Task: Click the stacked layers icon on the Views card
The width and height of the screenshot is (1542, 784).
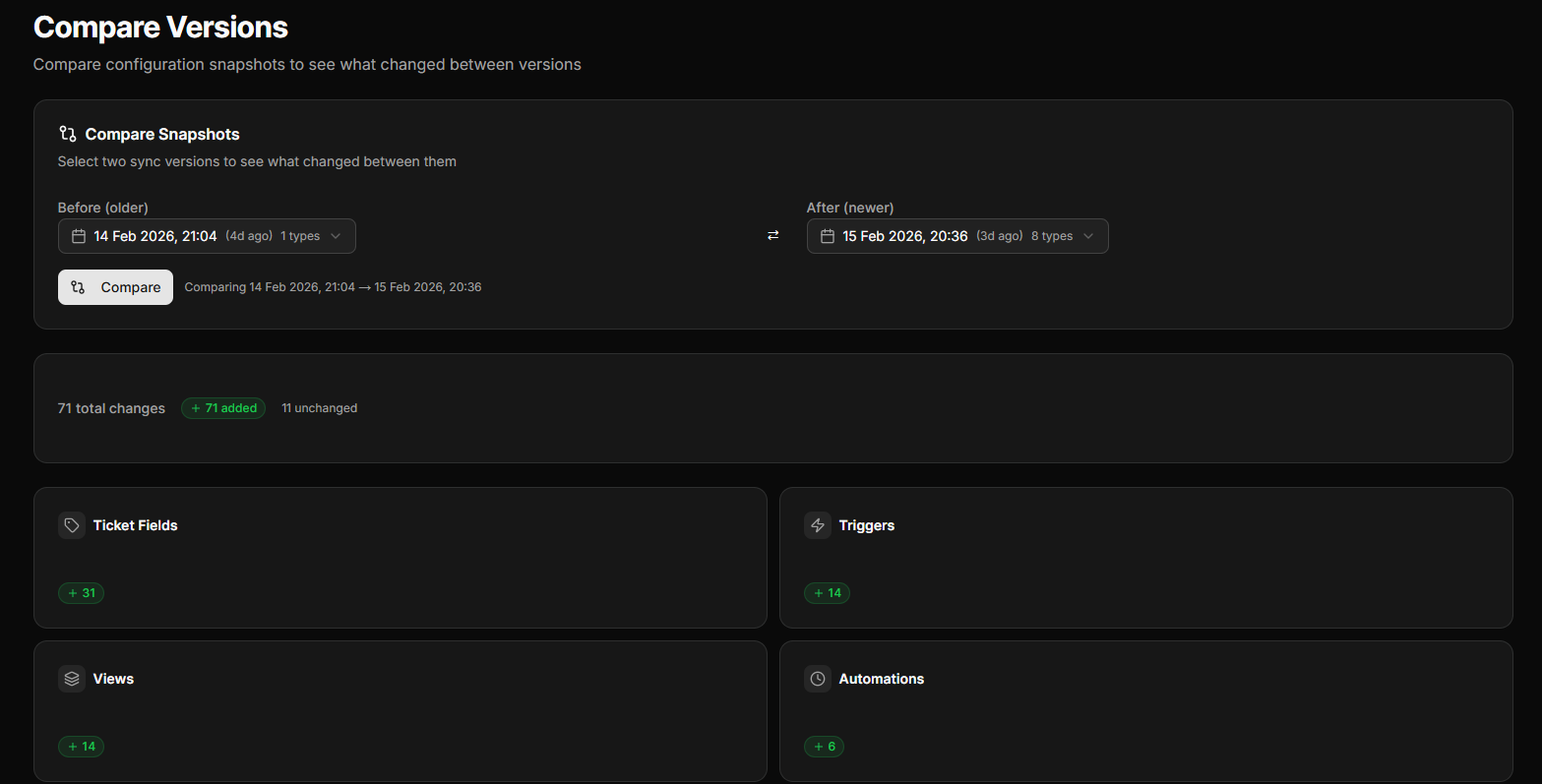Action: pos(71,678)
